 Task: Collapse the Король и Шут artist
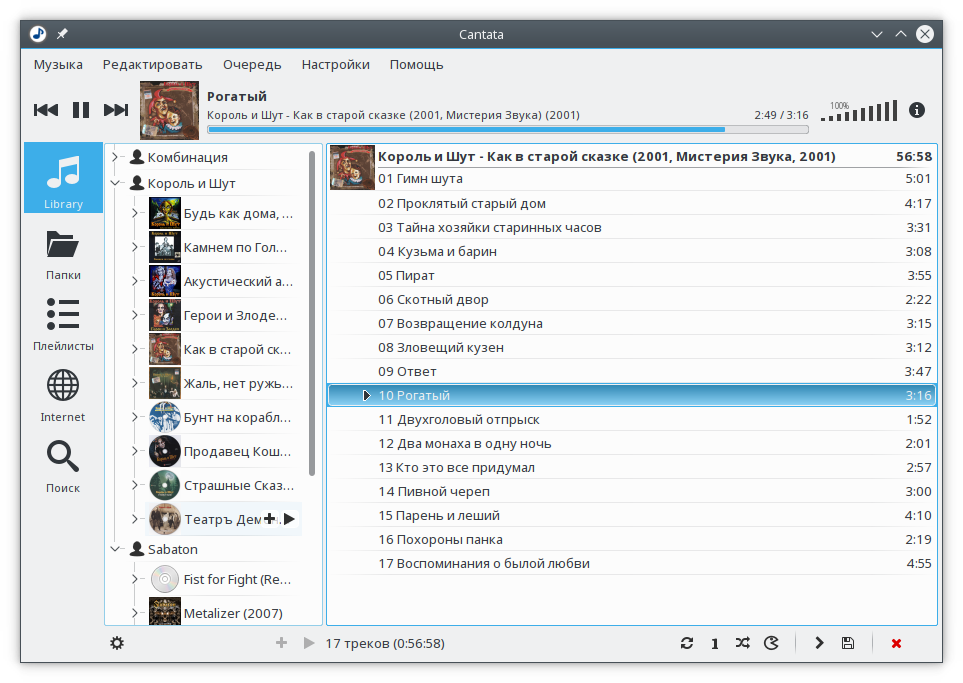point(115,183)
